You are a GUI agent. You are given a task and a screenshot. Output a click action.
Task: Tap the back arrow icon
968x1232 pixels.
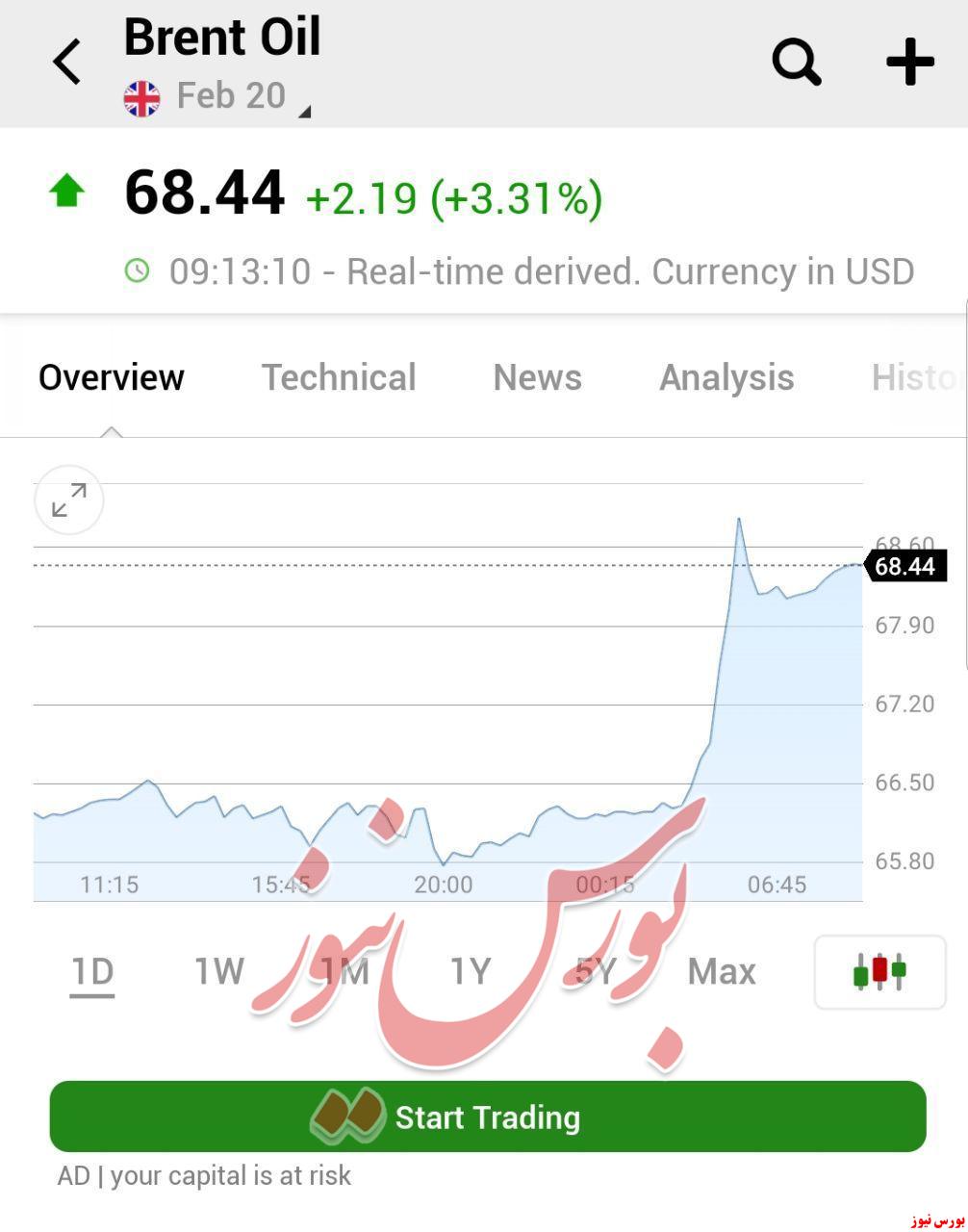click(x=66, y=63)
